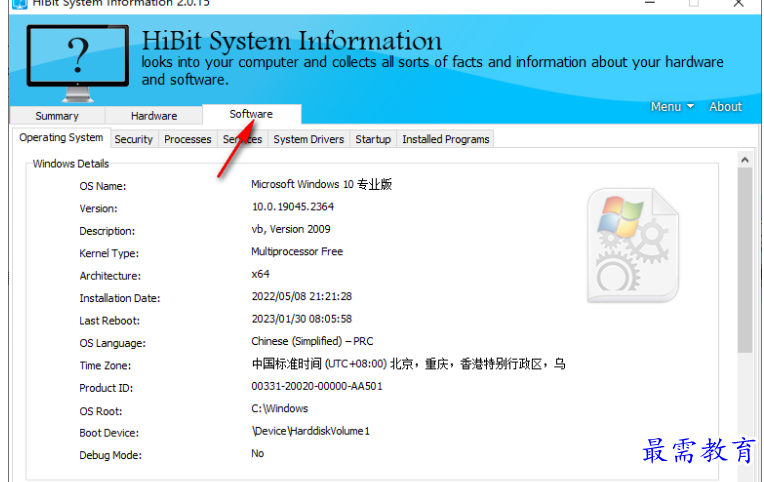Click 'Chinese (Simplified) – PRC' value
The height and width of the screenshot is (482, 764).
point(312,341)
